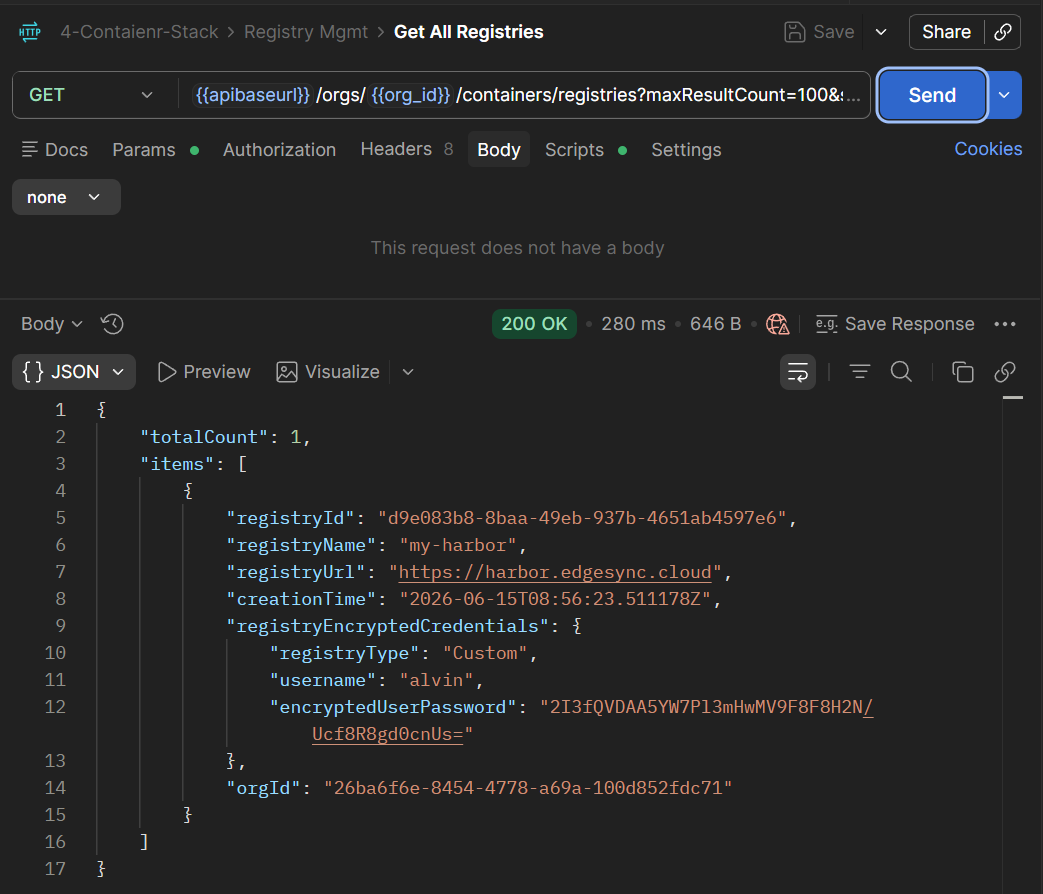Click the "my-harbor" registryName value

click(458, 545)
